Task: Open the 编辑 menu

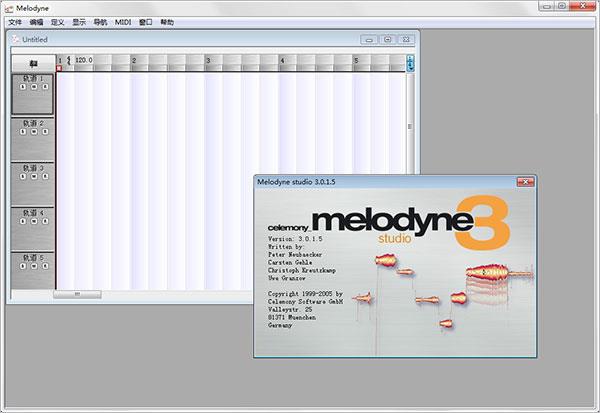Action: (36, 22)
